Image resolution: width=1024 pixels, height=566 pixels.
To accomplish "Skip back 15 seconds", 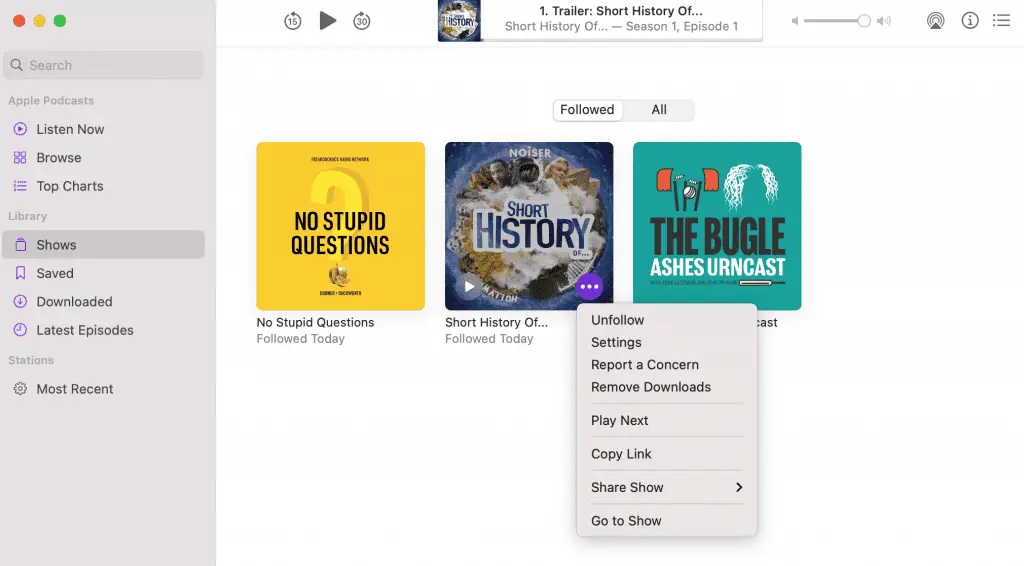I will [293, 21].
